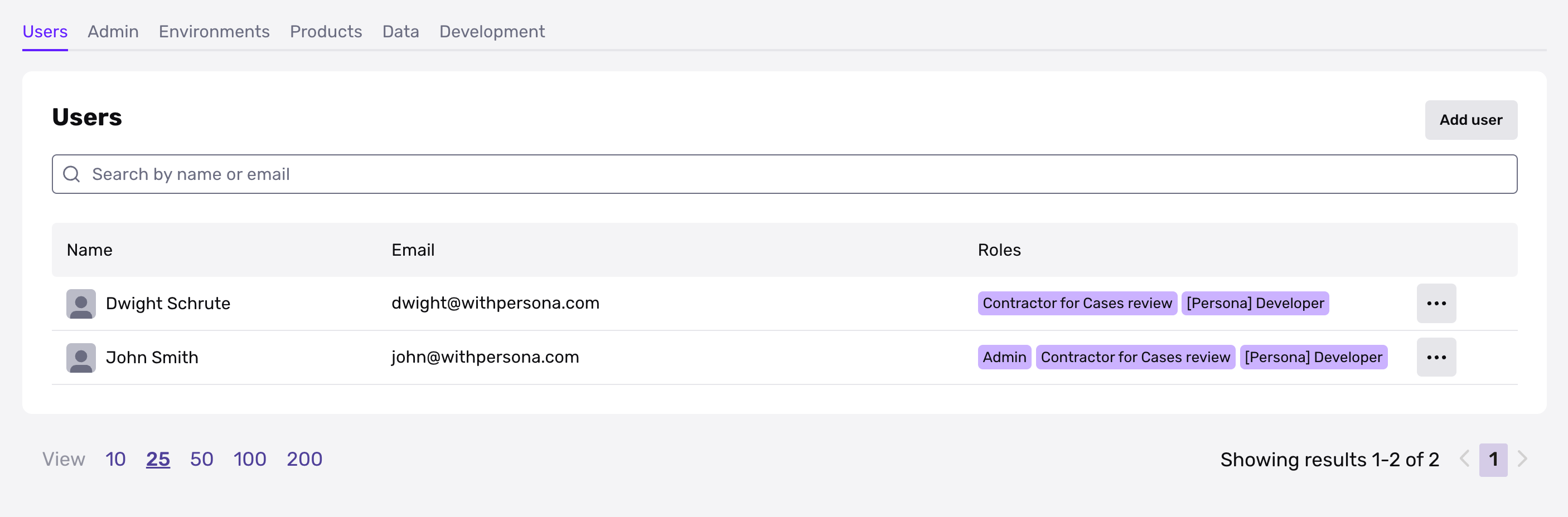Click the Users heading
The image size is (1568, 517).
pos(87,118)
